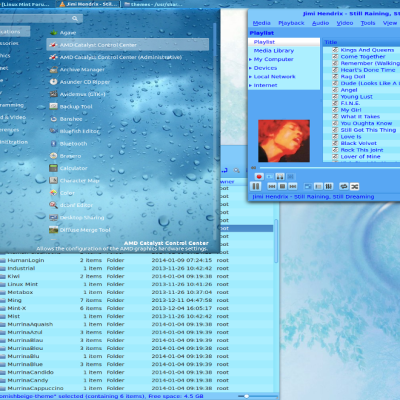400x400 pixels.
Task: Open the Tools menu
Action: [368, 23]
